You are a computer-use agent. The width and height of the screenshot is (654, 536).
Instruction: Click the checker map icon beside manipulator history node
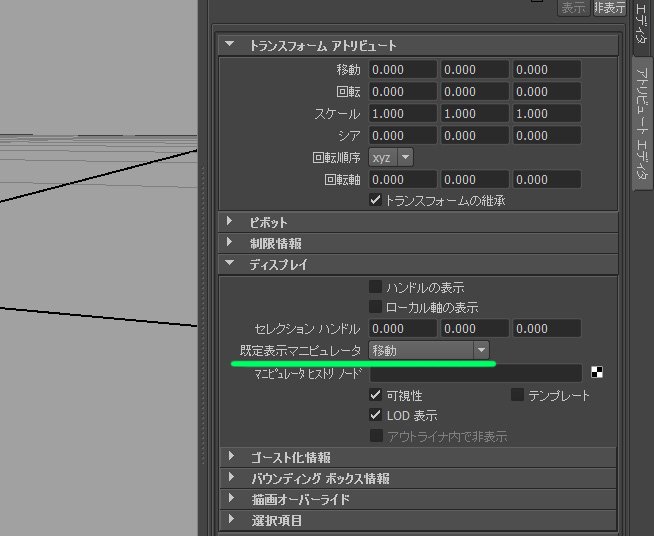pyautogui.click(x=597, y=372)
